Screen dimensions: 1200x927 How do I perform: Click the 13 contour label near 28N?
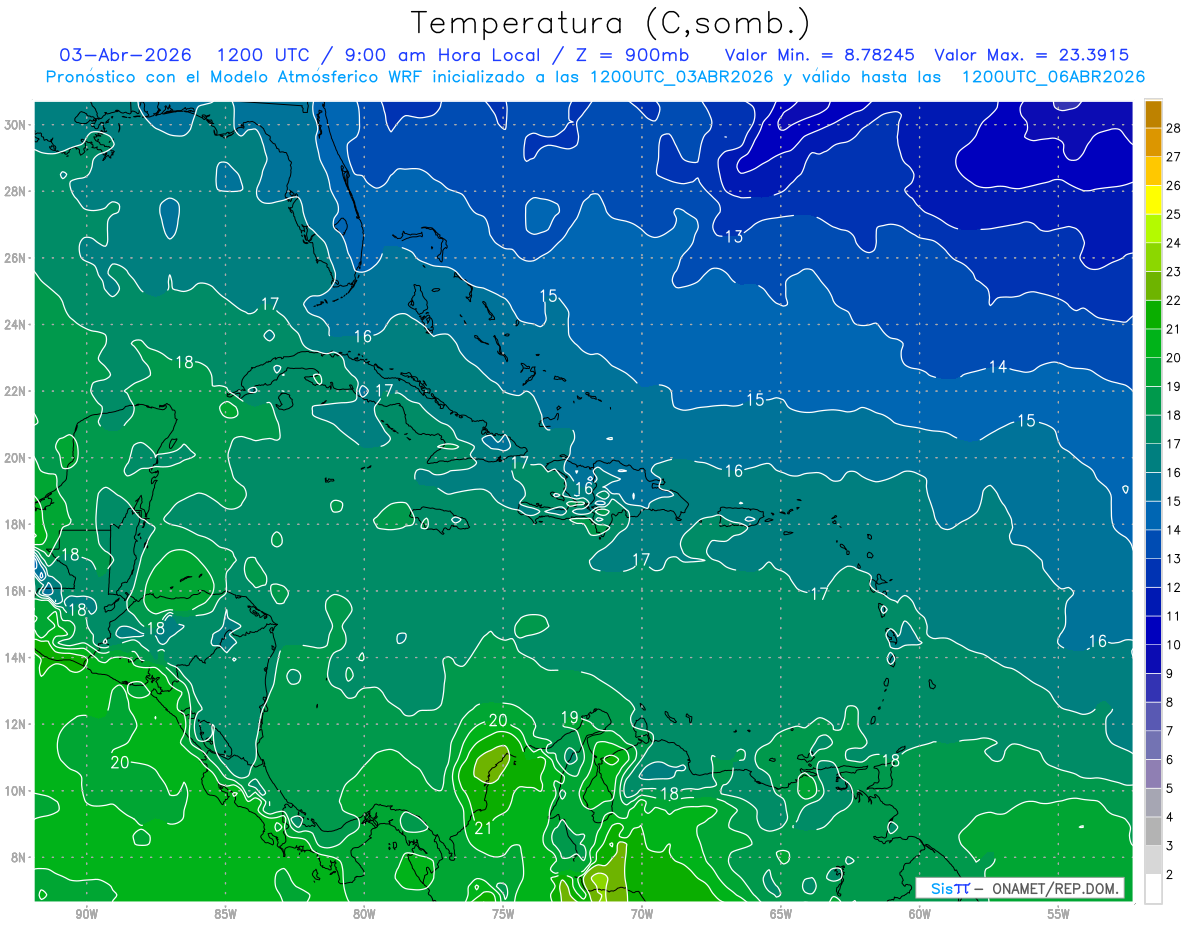tap(734, 237)
